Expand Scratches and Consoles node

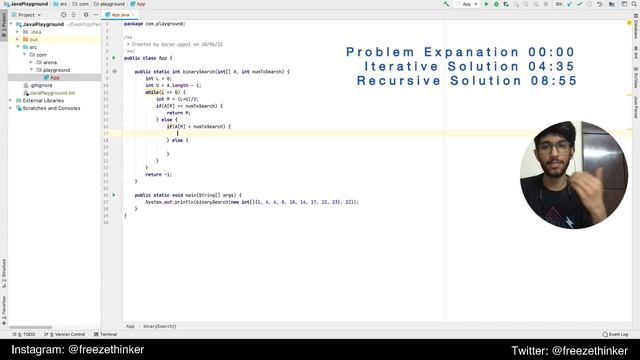[11, 108]
